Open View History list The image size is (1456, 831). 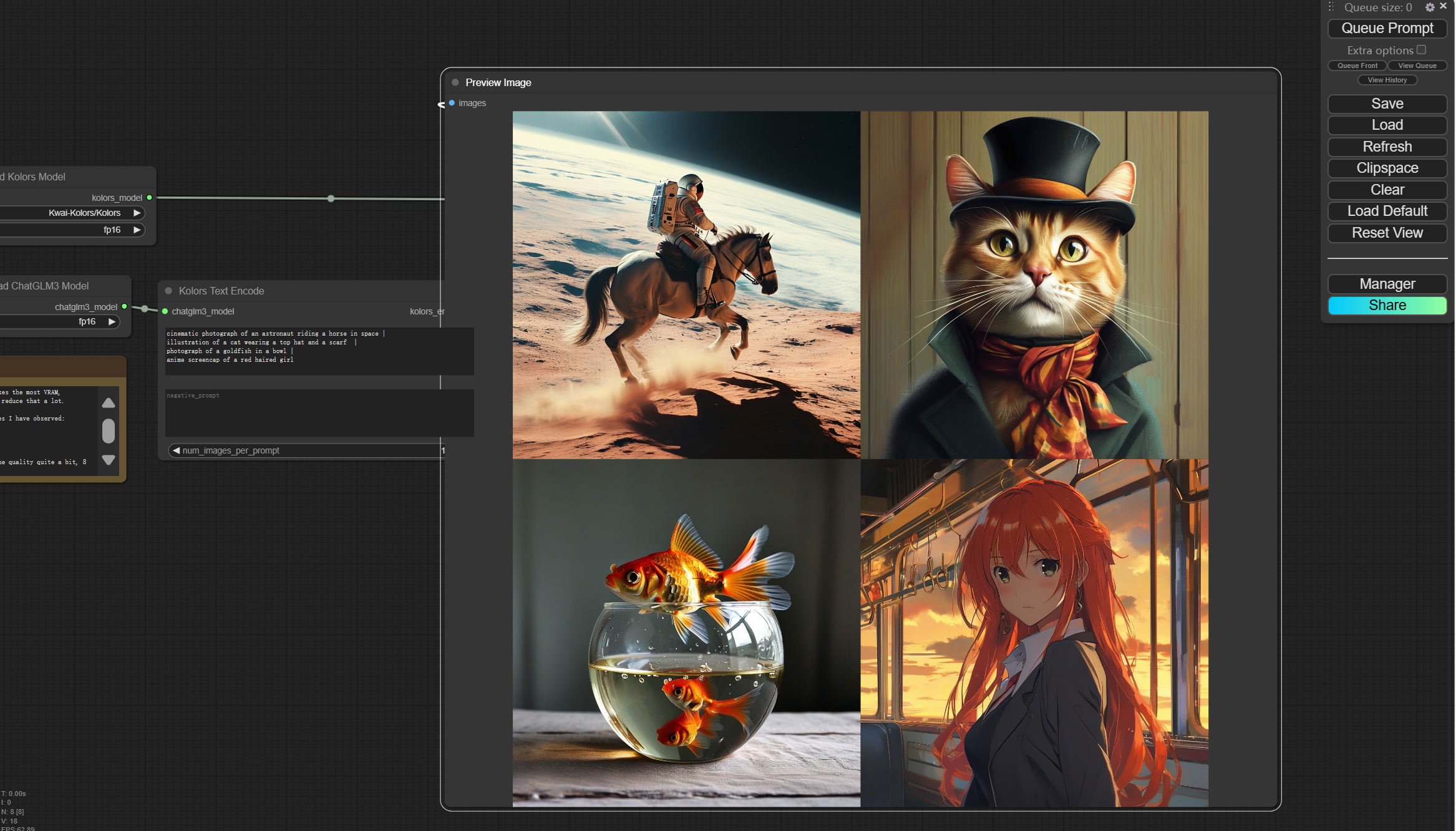[1387, 80]
